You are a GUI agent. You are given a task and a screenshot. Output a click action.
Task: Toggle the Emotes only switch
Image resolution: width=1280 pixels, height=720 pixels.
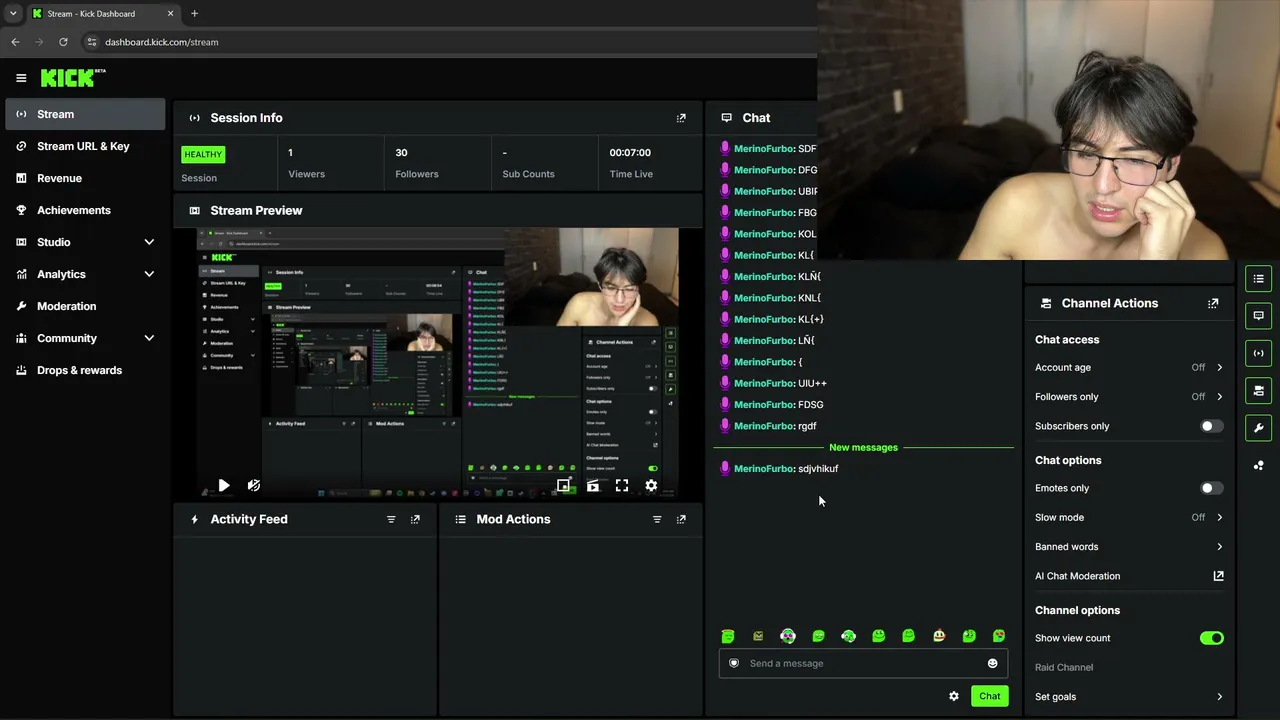(x=1211, y=488)
